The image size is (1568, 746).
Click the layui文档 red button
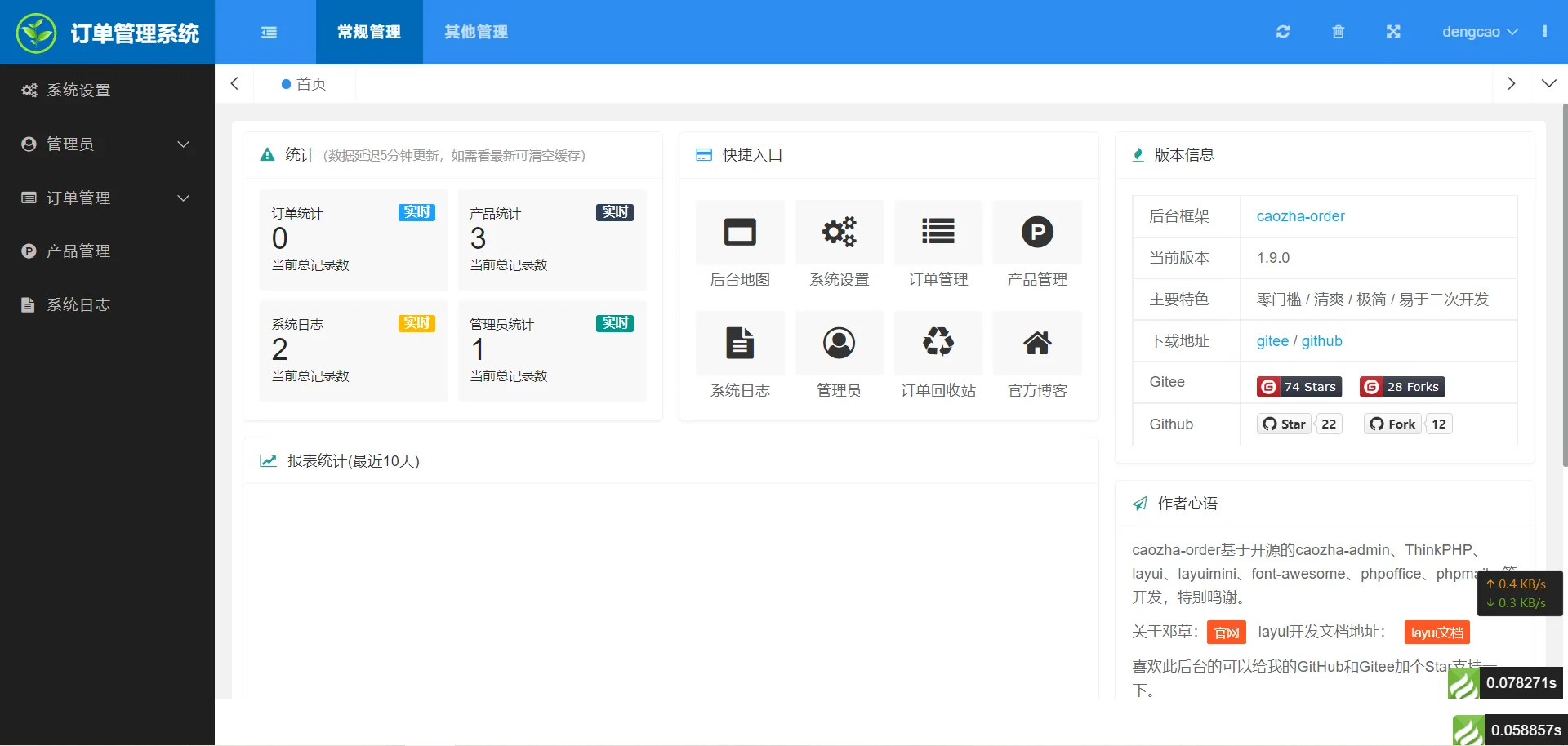coord(1437,633)
